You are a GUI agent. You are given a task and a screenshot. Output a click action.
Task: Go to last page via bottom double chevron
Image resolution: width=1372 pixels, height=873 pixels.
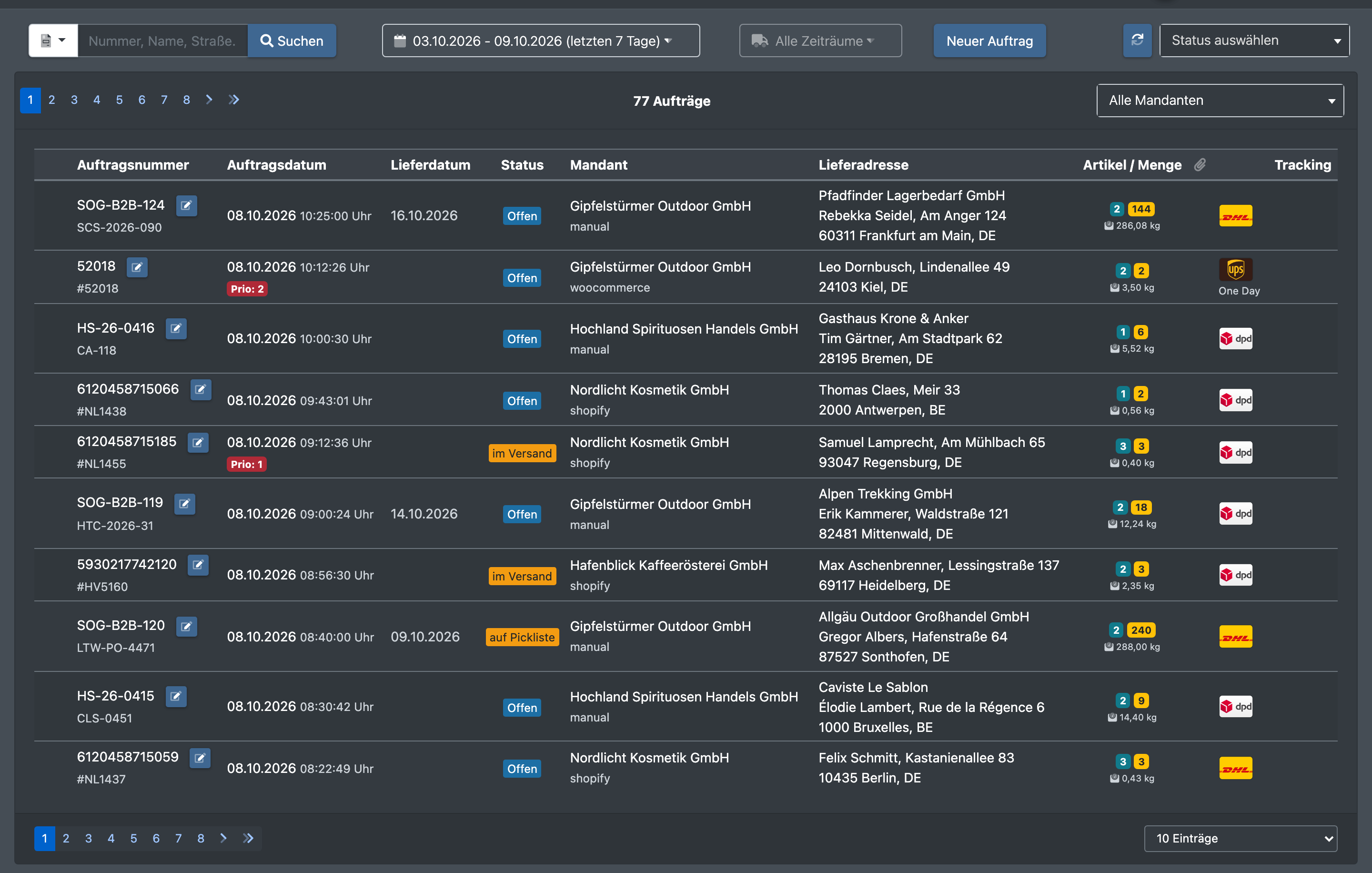(248, 838)
